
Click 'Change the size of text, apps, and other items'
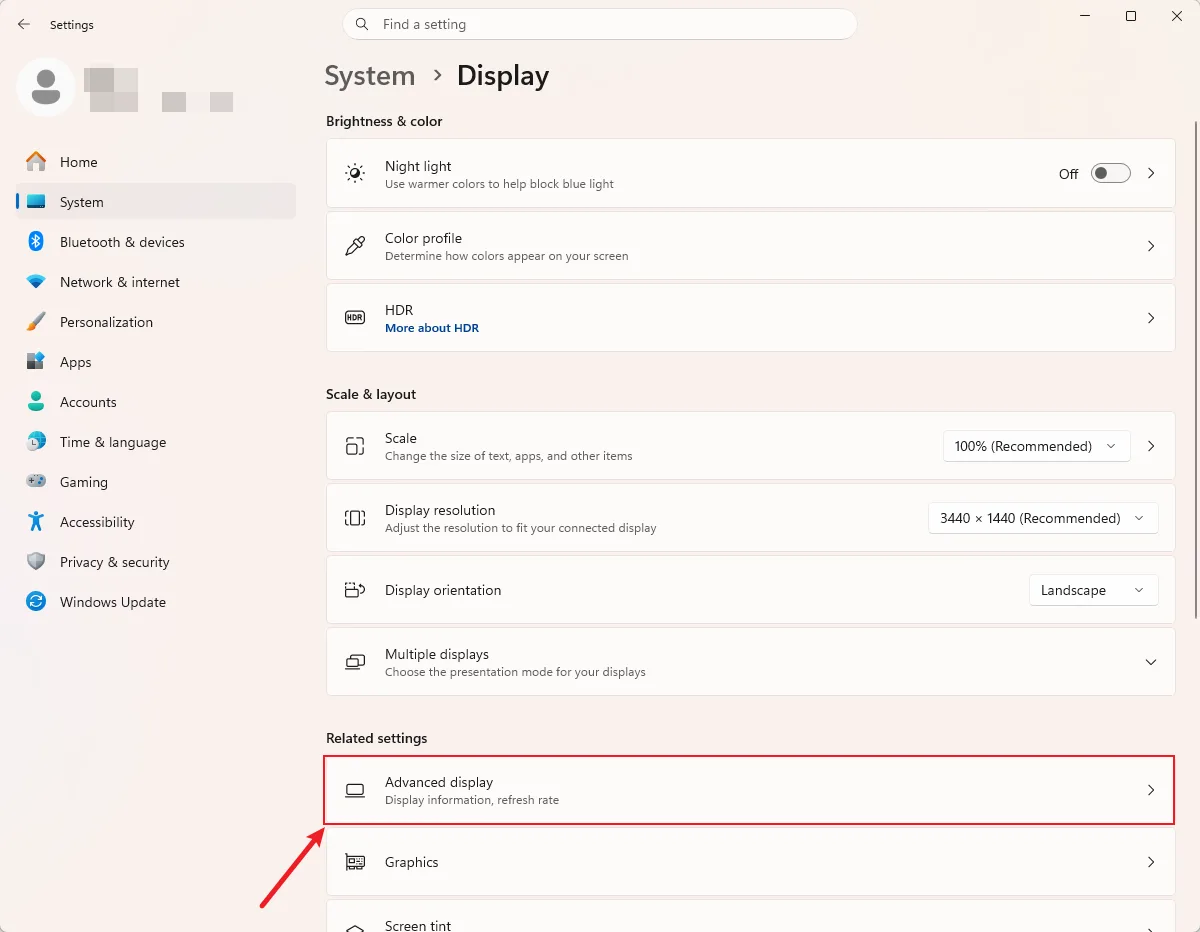click(x=509, y=456)
